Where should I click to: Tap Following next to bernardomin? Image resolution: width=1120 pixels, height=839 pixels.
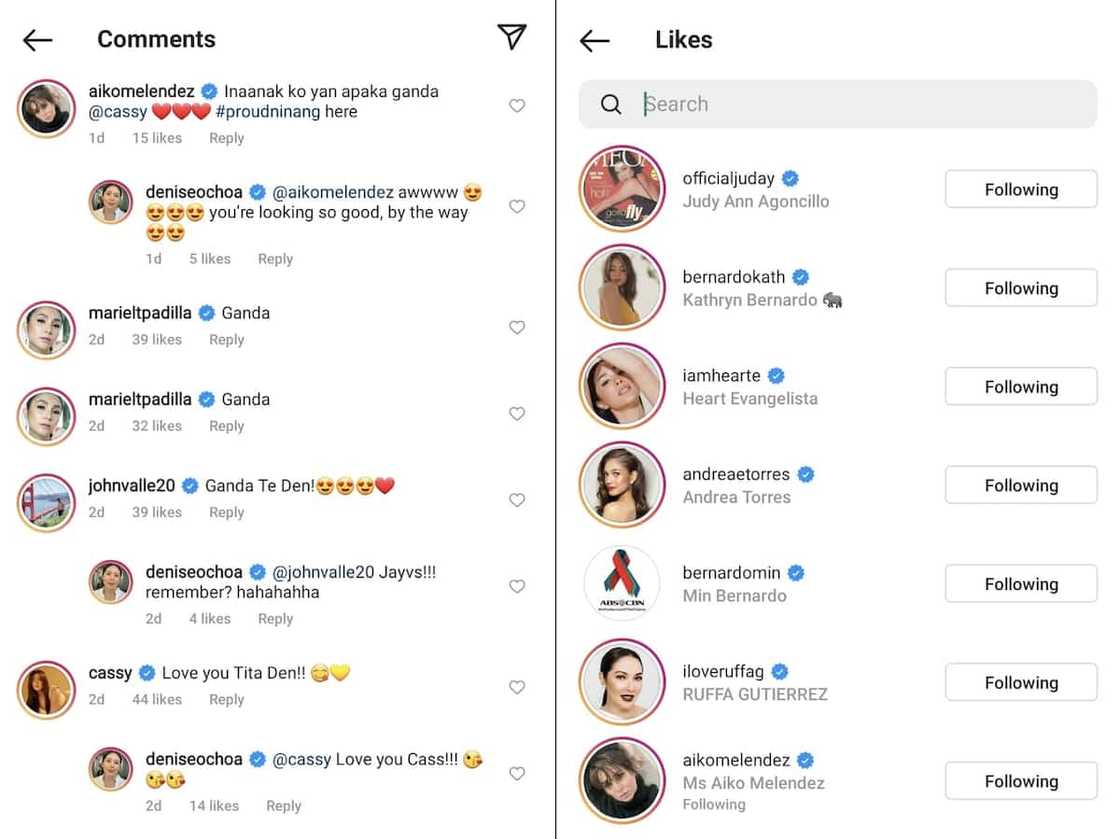[1020, 583]
